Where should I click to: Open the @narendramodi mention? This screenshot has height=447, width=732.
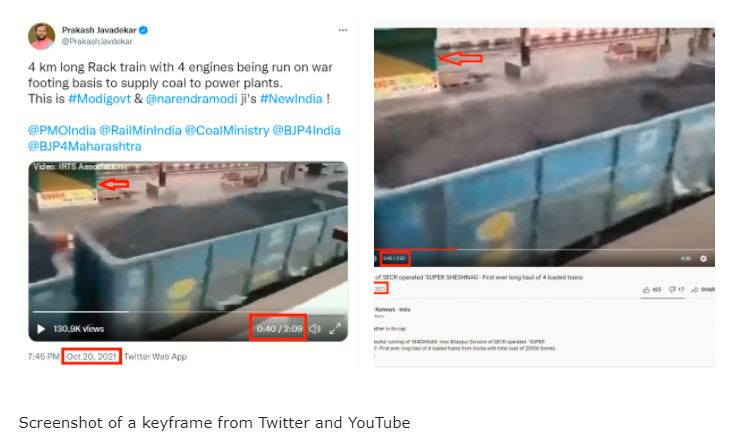pos(191,99)
